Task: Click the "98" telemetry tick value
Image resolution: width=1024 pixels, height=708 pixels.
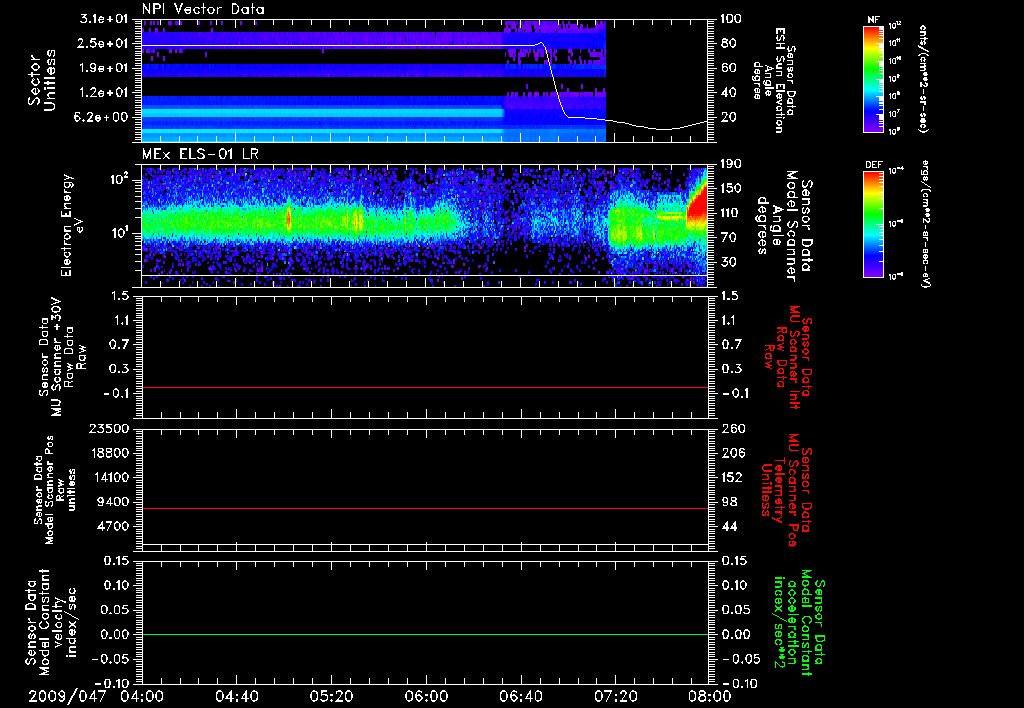Action: 729,502
